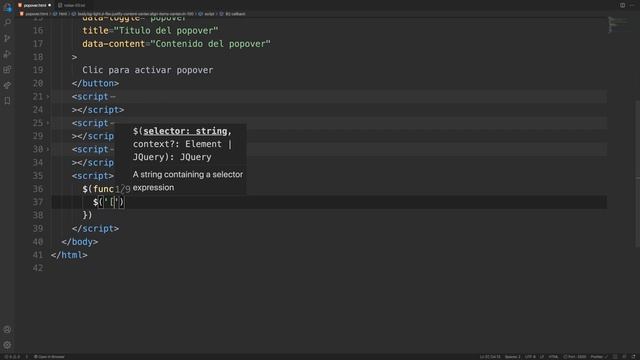The height and width of the screenshot is (360, 640).
Task: Click Open in Browser in status bar
Action: point(49,357)
